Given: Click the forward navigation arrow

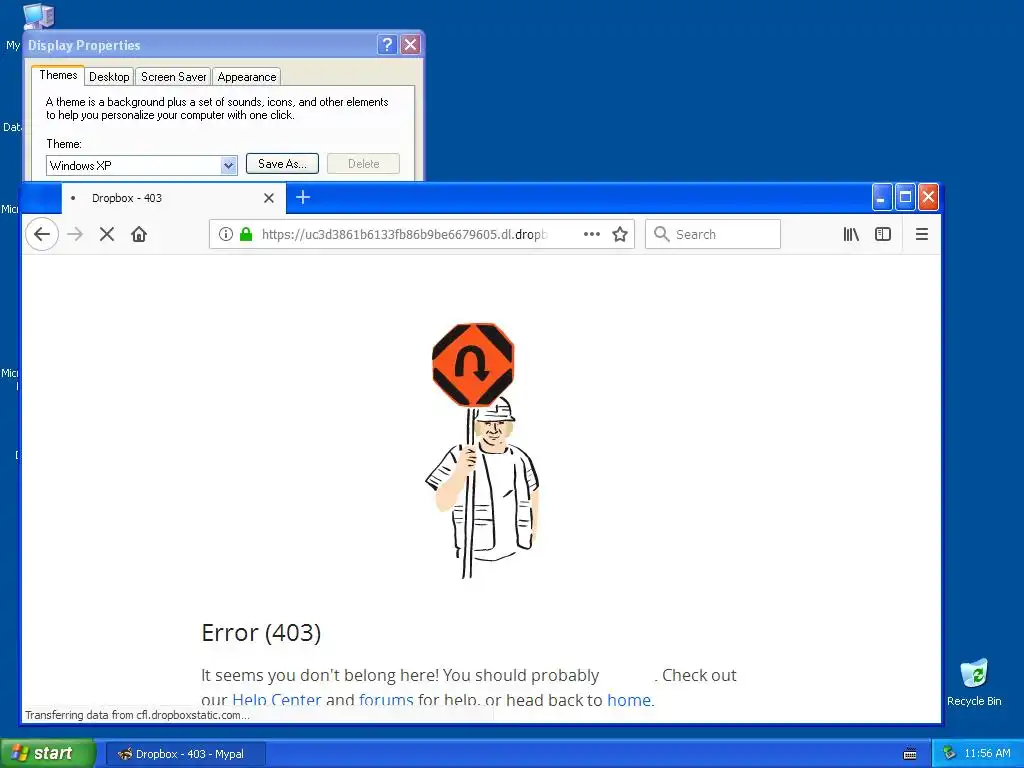Looking at the screenshot, I should [x=75, y=234].
